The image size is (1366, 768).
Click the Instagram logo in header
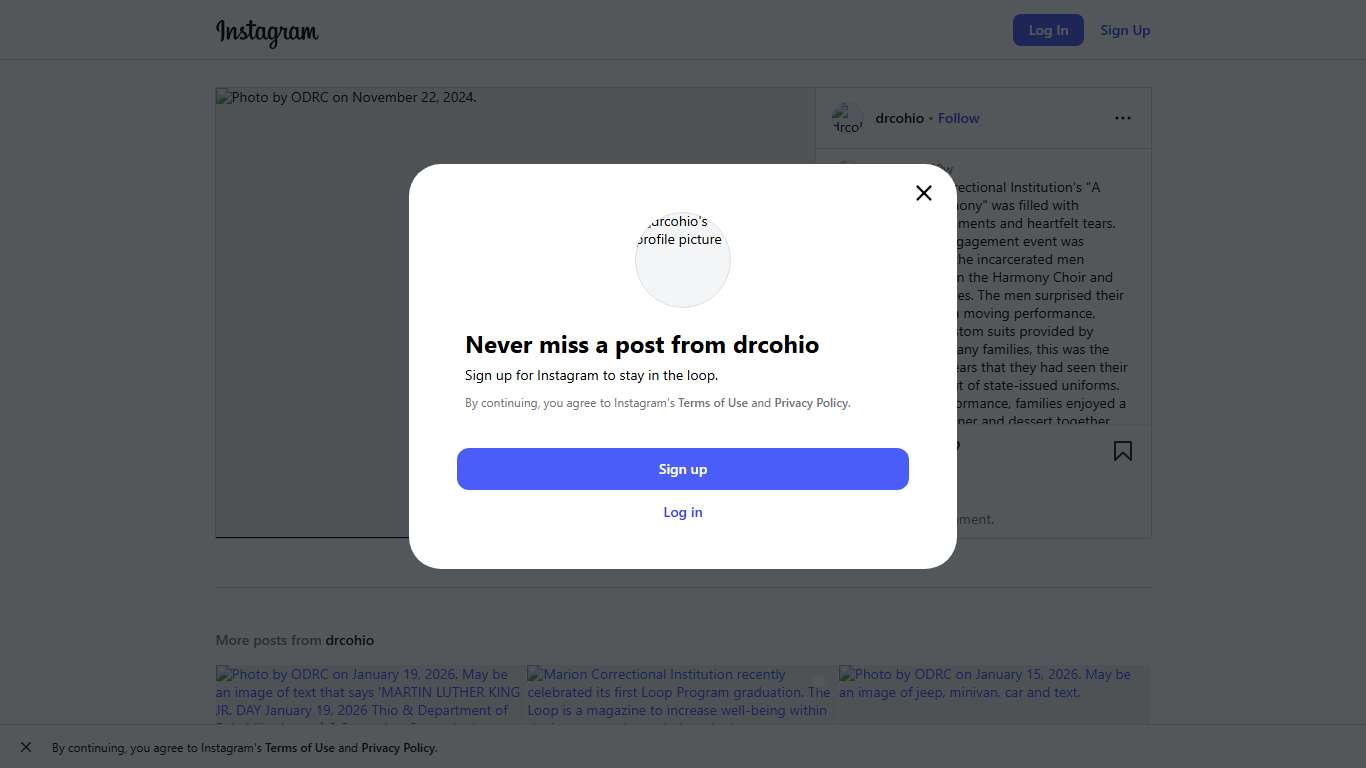click(267, 32)
